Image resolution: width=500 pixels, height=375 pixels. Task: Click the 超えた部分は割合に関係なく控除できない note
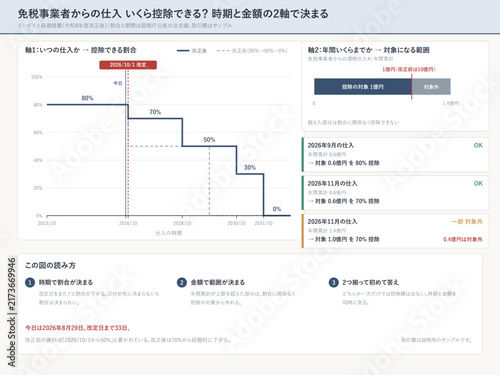click(353, 122)
